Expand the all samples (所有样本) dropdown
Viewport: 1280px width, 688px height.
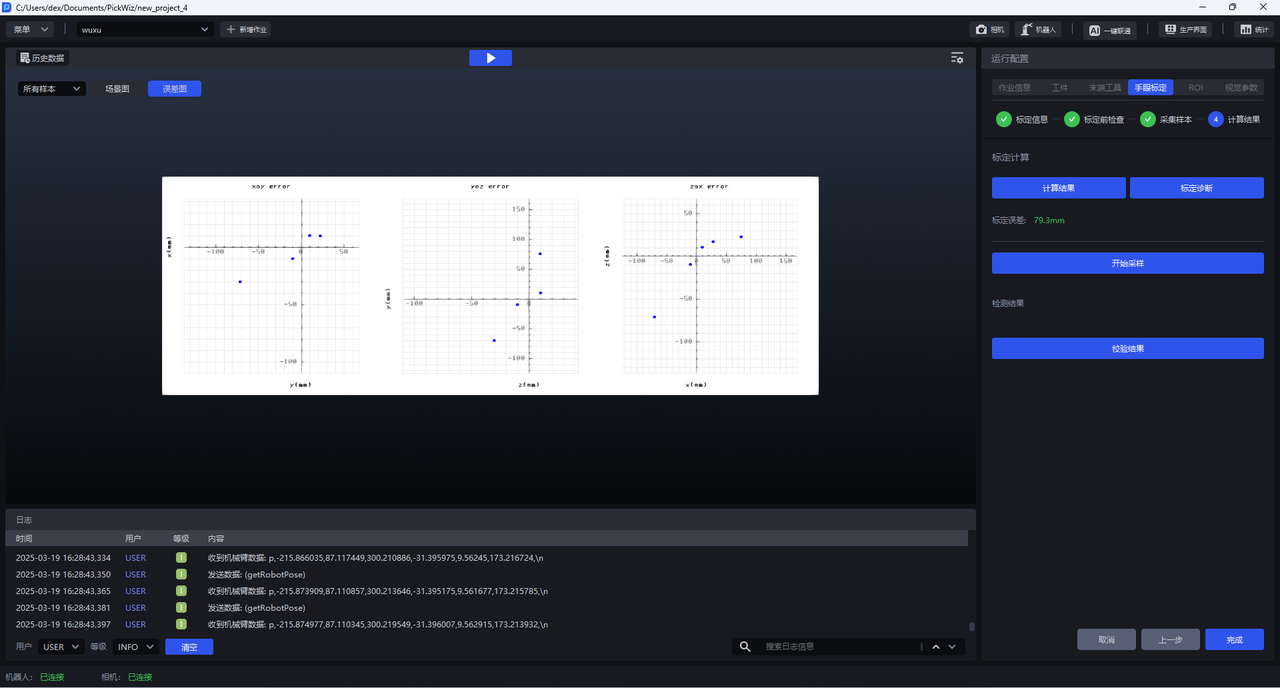[52, 89]
